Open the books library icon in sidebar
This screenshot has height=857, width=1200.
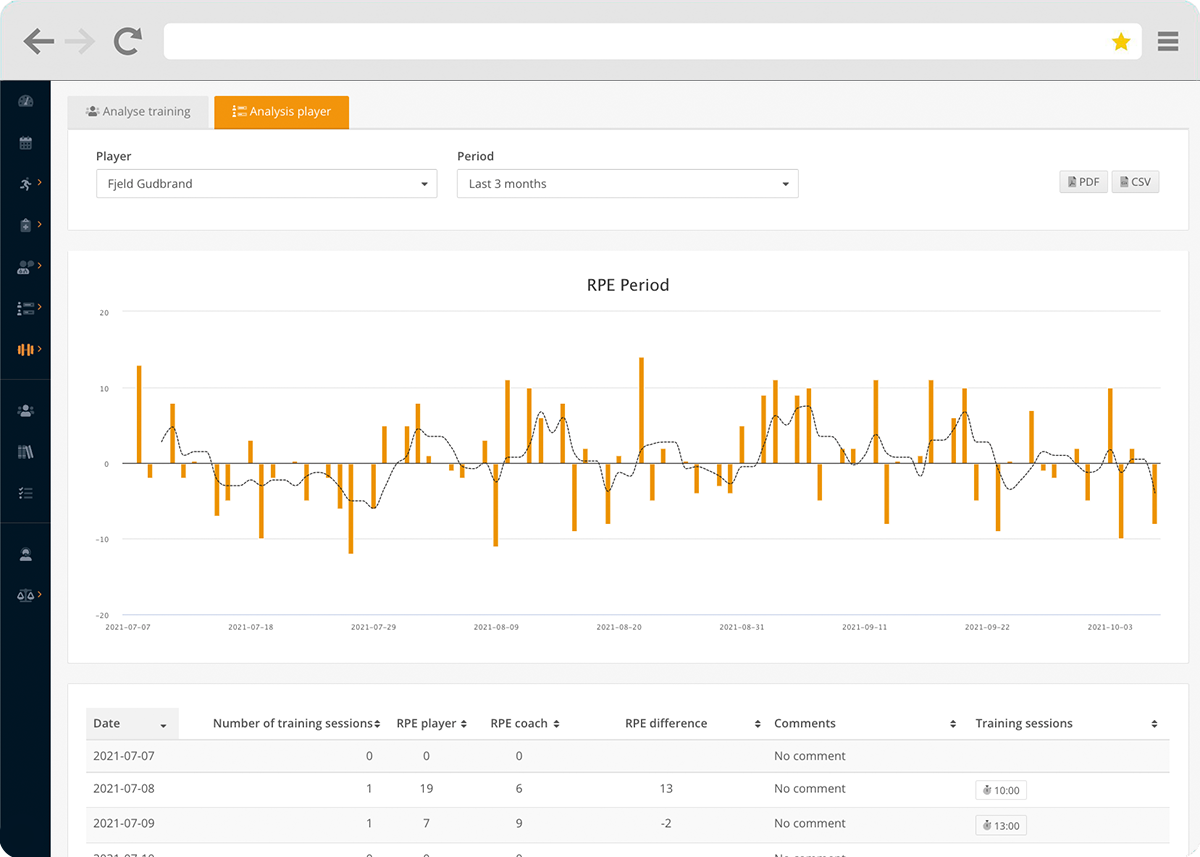[26, 452]
